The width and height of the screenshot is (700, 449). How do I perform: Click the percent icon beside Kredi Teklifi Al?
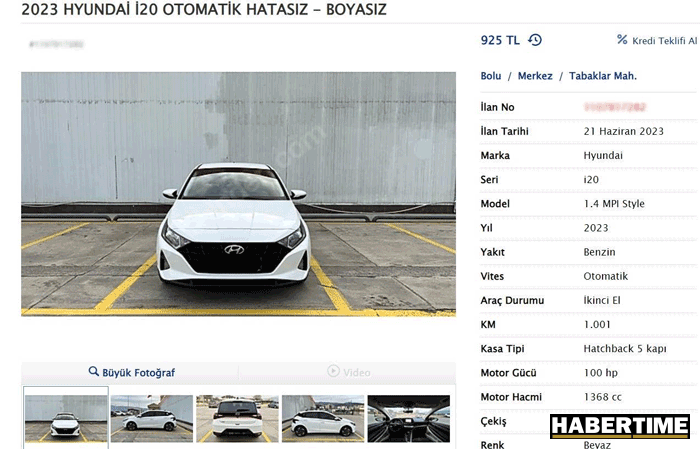tap(622, 40)
